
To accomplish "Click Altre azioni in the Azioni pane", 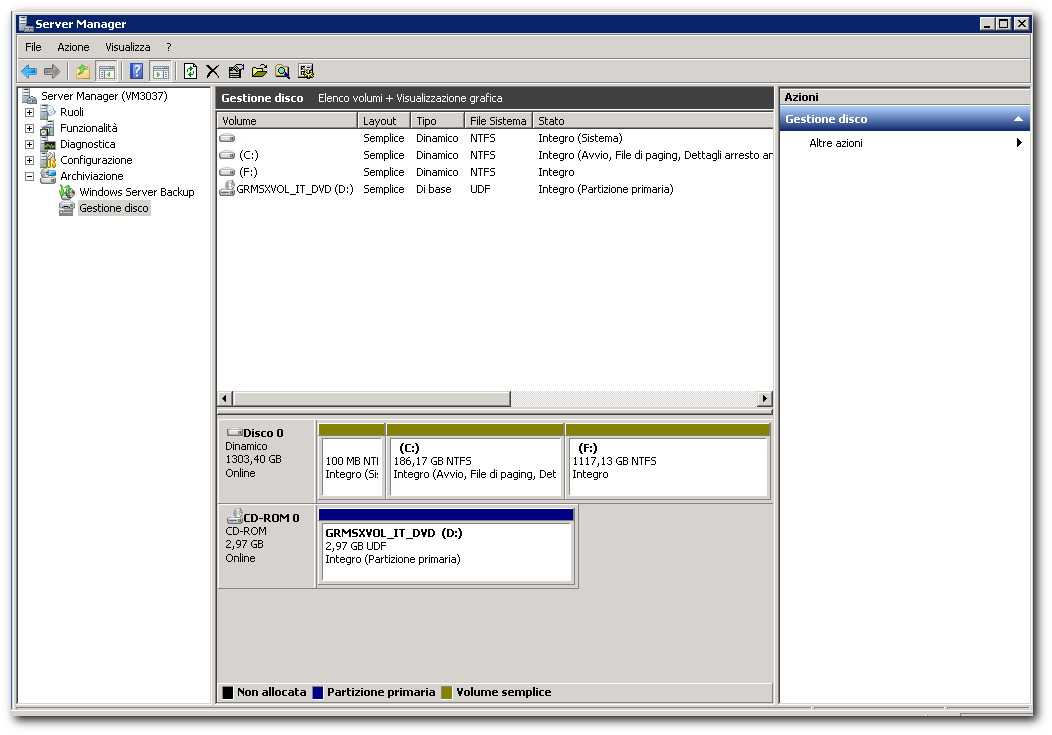I will (x=835, y=143).
